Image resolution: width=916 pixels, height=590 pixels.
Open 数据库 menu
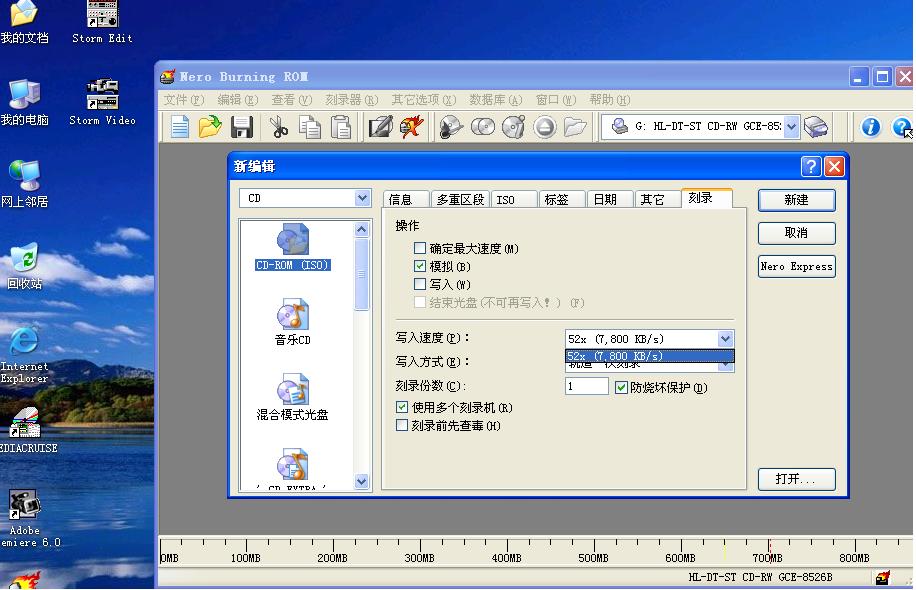click(496, 100)
